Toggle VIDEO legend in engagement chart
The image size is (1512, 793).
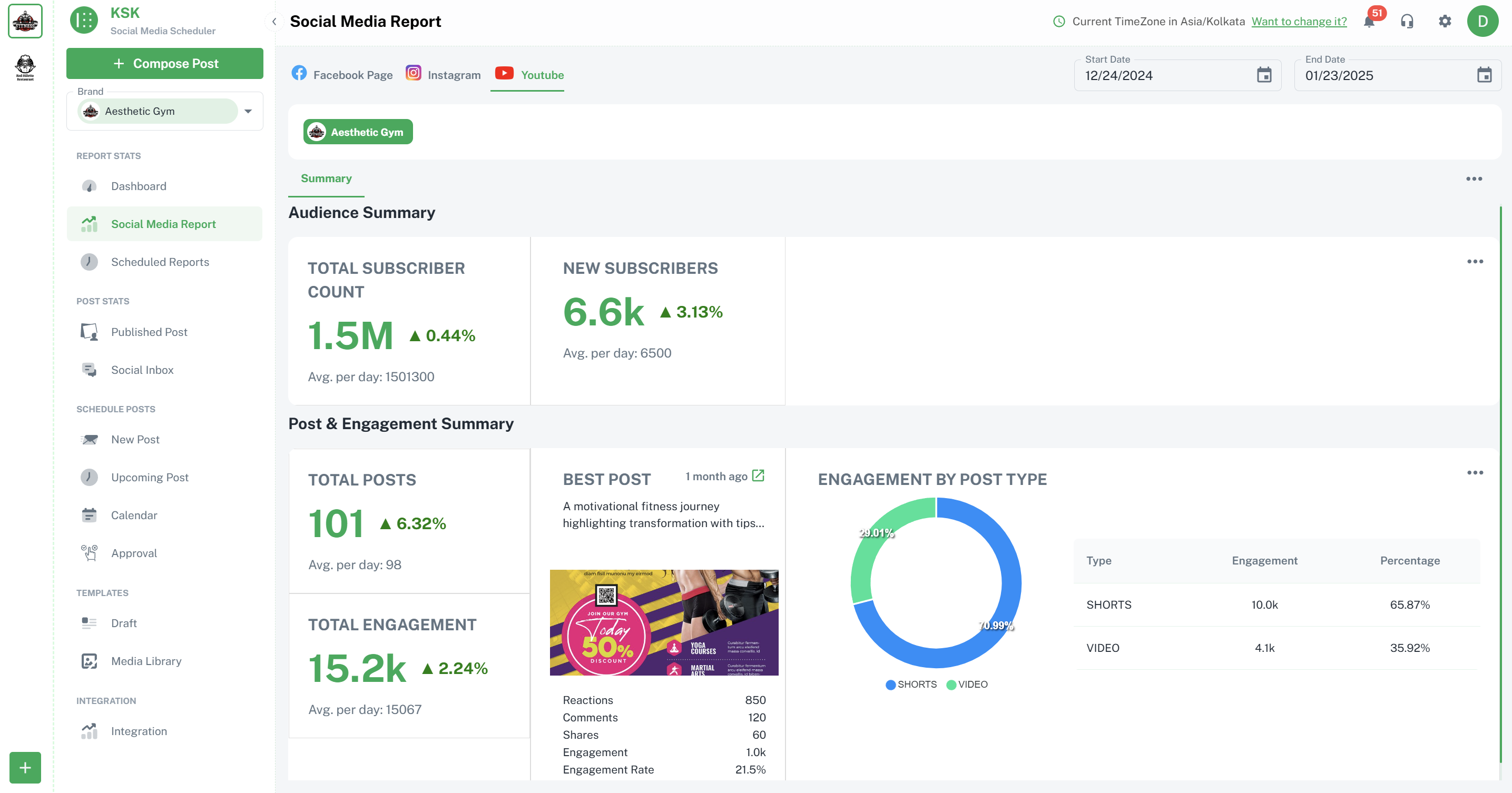[967, 685]
